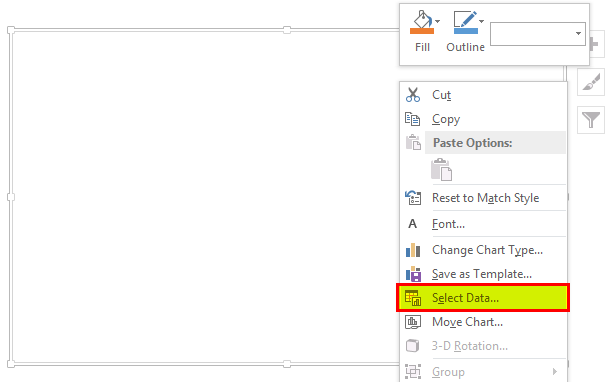Click the Select Data table icon

coord(413,298)
